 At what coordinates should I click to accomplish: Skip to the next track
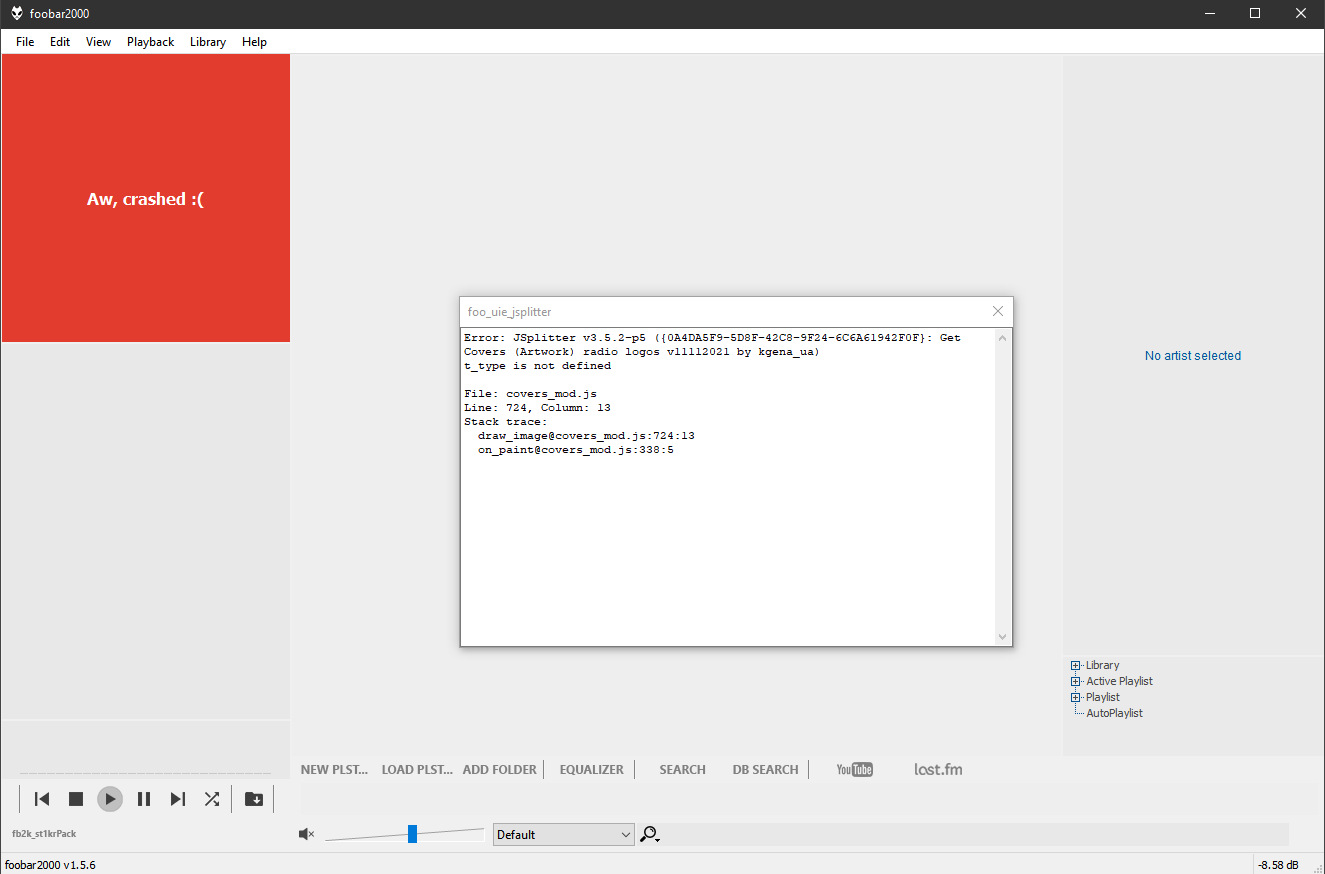pyautogui.click(x=178, y=799)
